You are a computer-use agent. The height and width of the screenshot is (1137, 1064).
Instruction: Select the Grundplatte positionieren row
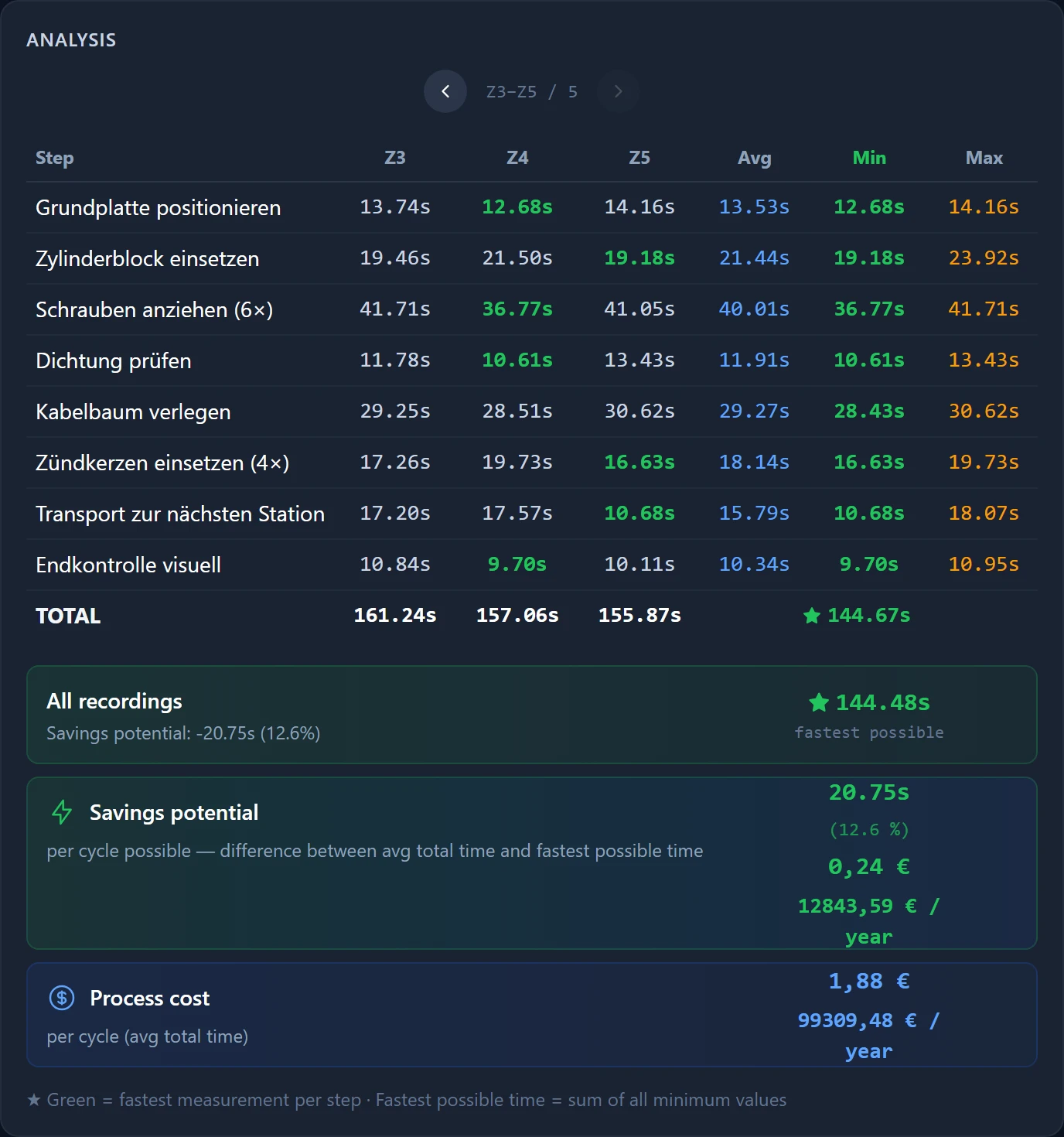pyautogui.click(x=532, y=207)
